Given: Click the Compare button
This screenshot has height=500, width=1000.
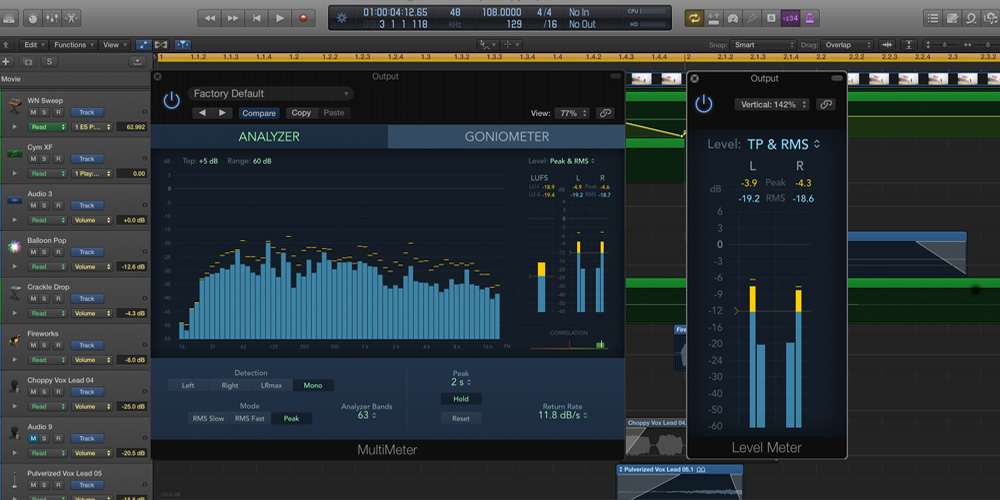Looking at the screenshot, I should 259,113.
